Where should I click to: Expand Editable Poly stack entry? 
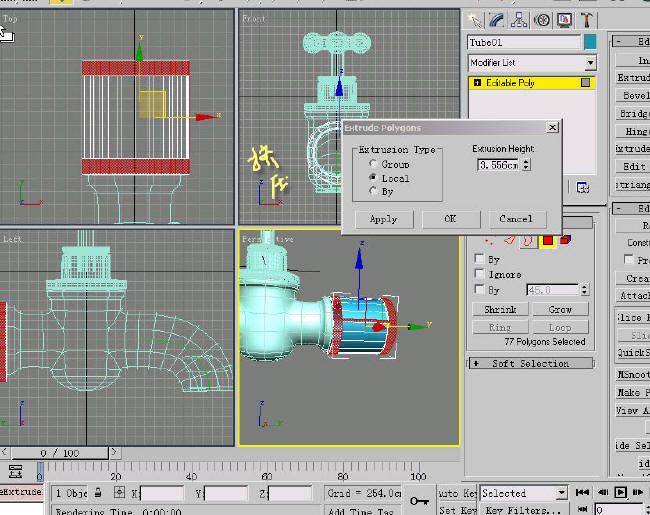click(477, 83)
